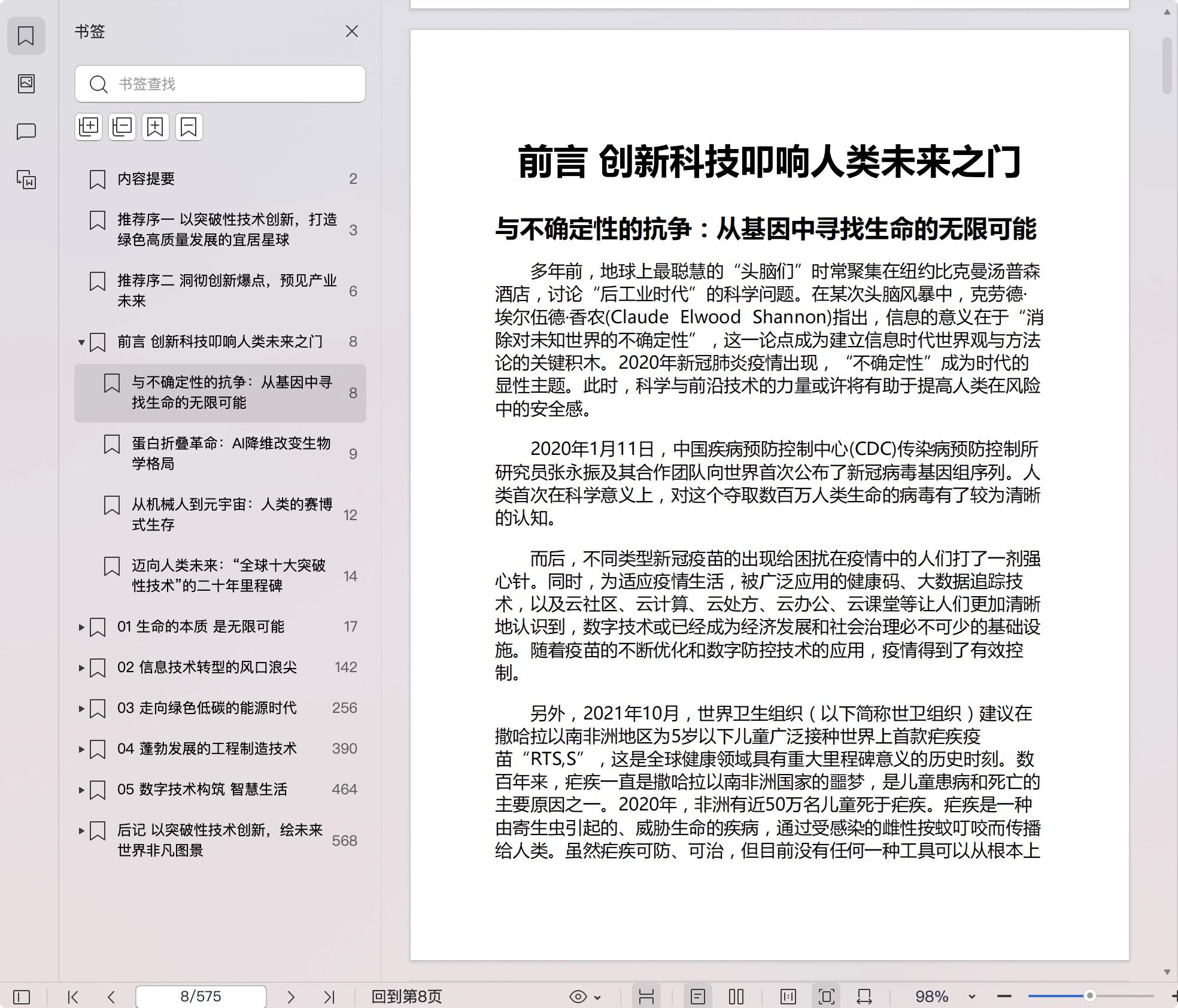
Task: Click page number 142 in bookmark list
Action: pyautogui.click(x=346, y=667)
